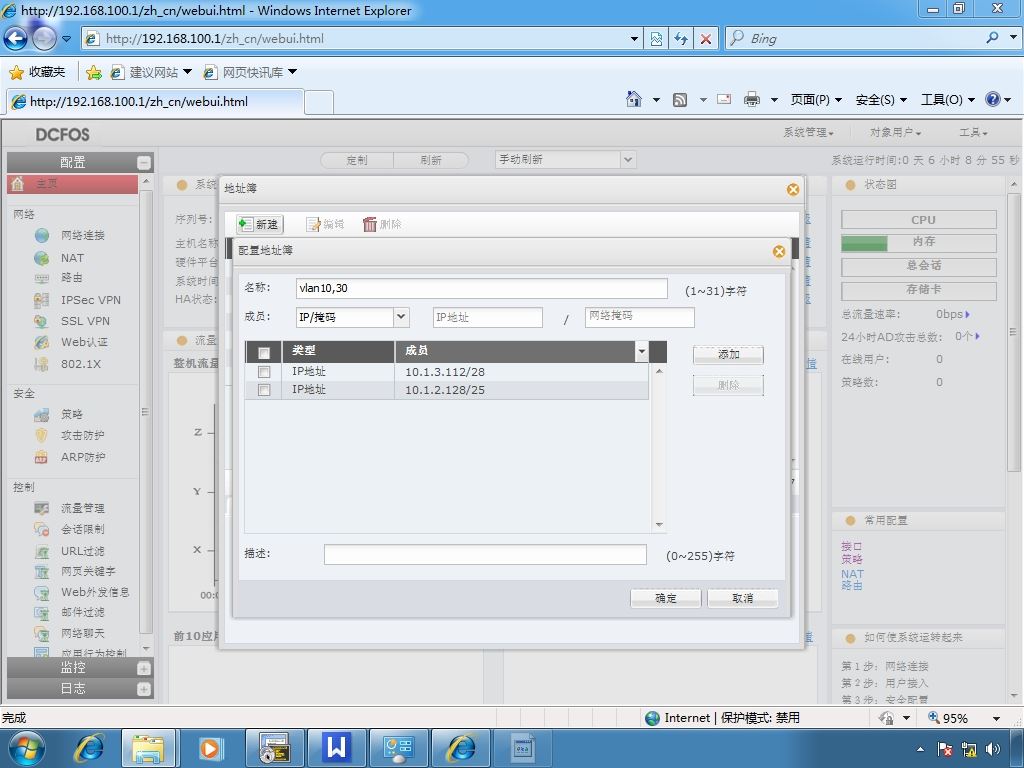
Task: Click the CPU usage bar
Action: point(919,219)
